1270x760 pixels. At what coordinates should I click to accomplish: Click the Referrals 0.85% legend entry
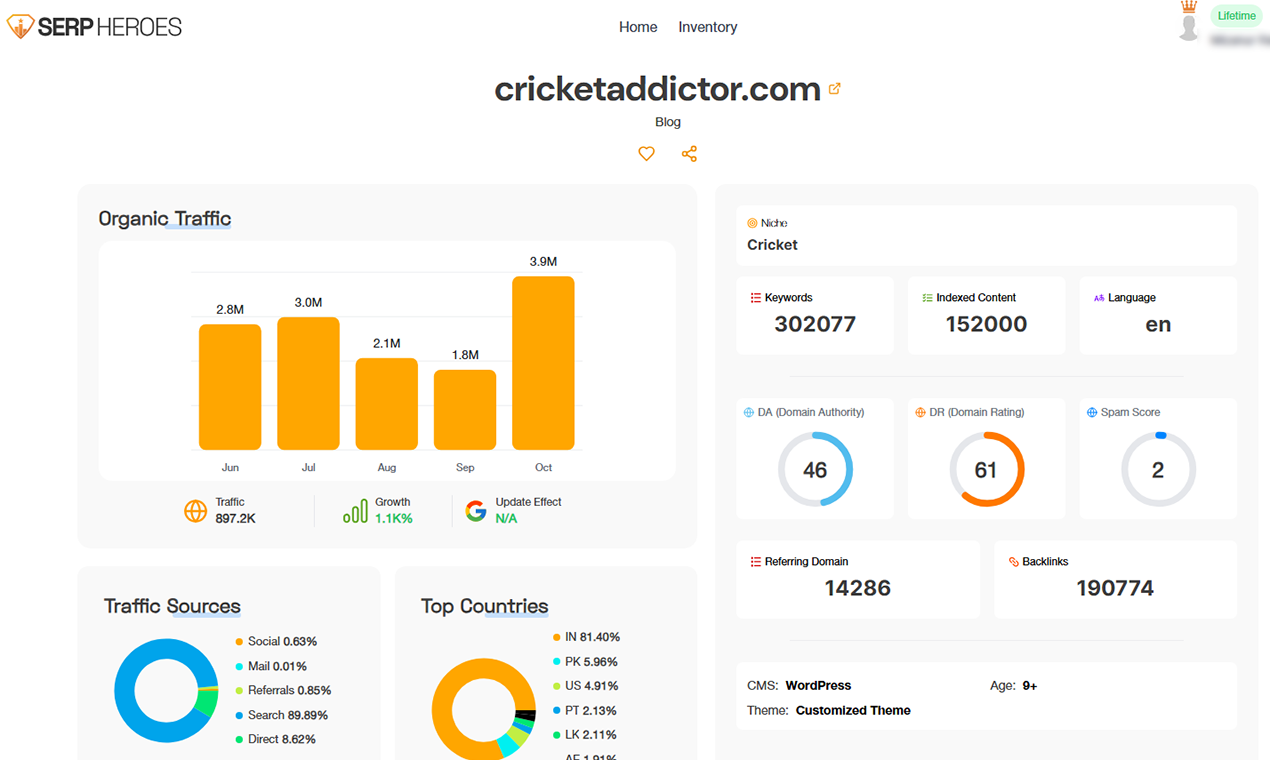click(283, 690)
